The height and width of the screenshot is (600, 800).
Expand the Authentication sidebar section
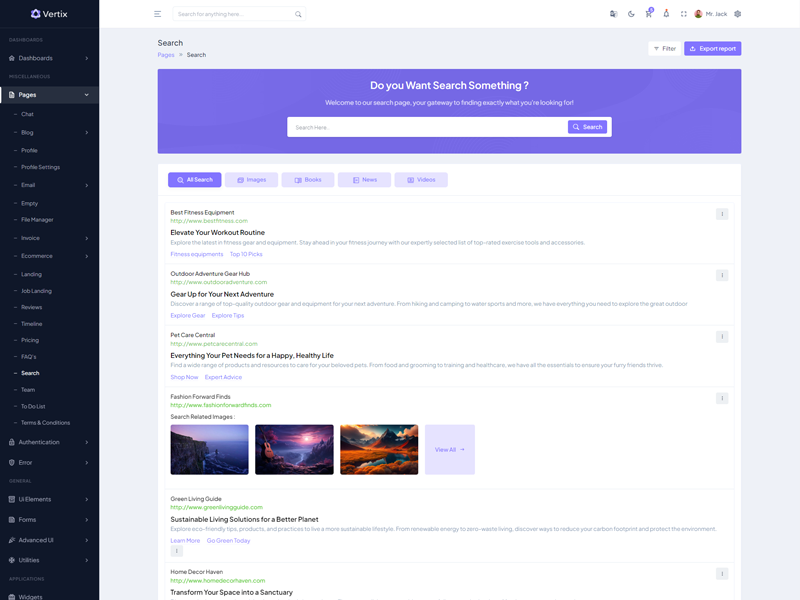coord(49,442)
